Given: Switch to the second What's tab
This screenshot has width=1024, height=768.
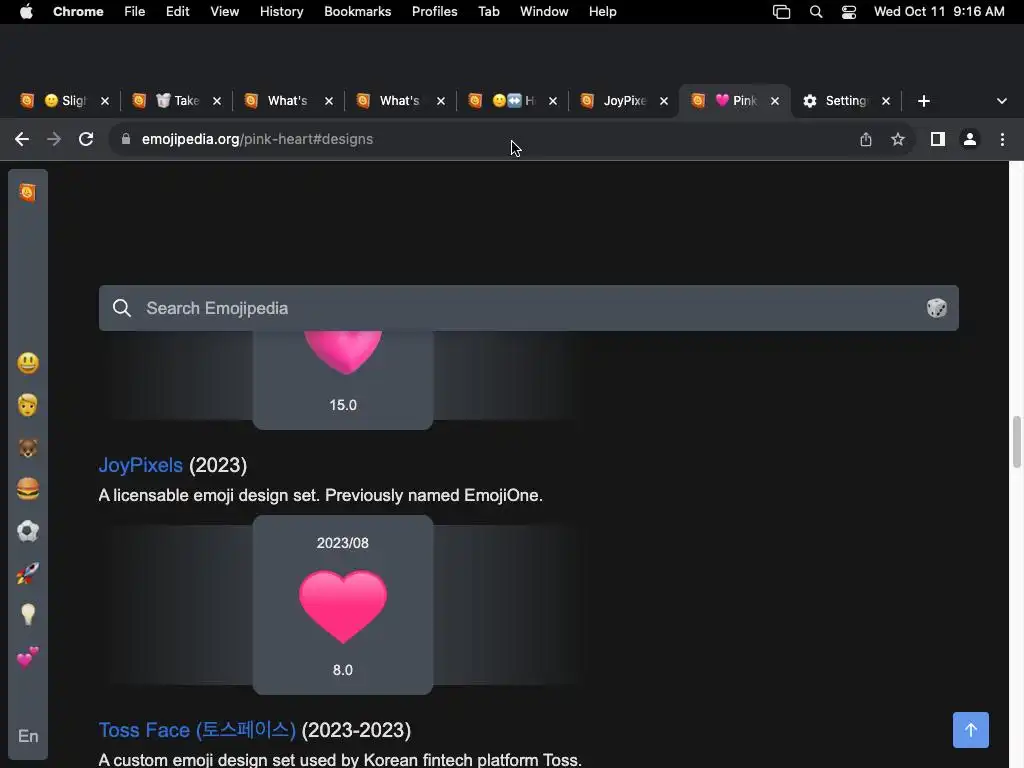Looking at the screenshot, I should 400,101.
